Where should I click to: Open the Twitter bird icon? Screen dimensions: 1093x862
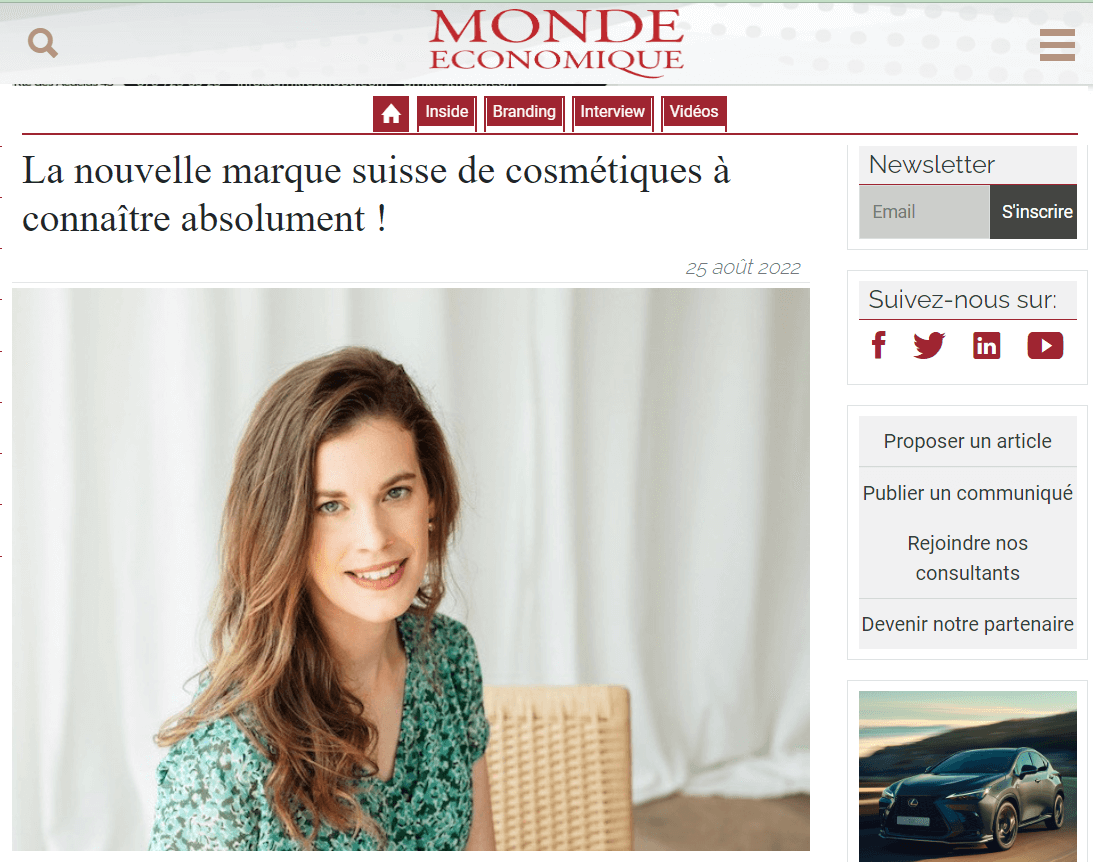tap(929, 345)
